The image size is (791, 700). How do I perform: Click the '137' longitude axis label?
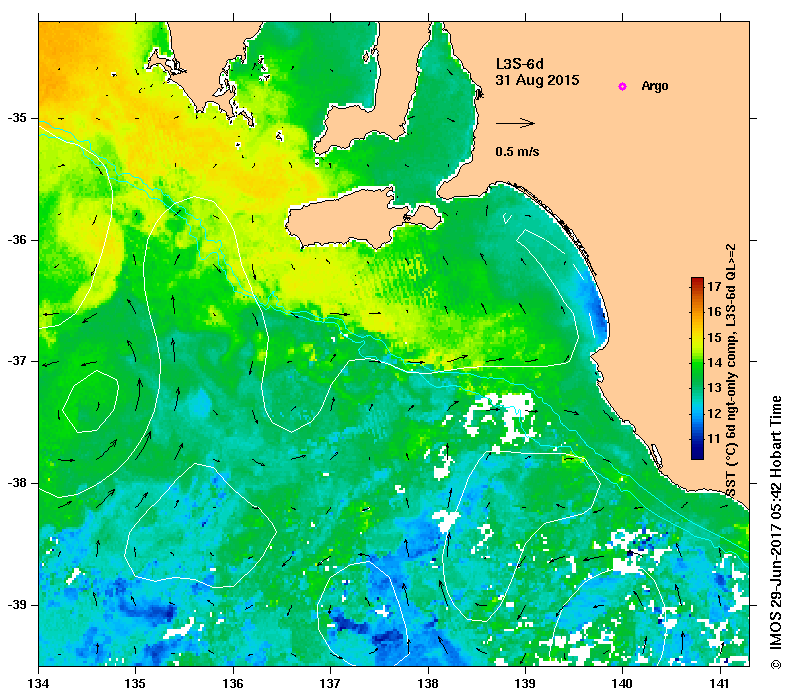coord(330,684)
